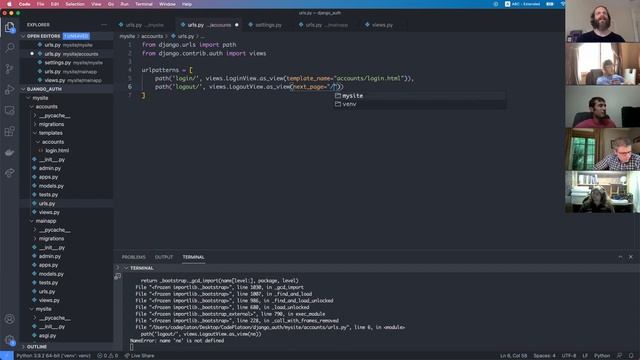
Task: Click the feedback icon in status bar
Action: [x=620, y=356]
